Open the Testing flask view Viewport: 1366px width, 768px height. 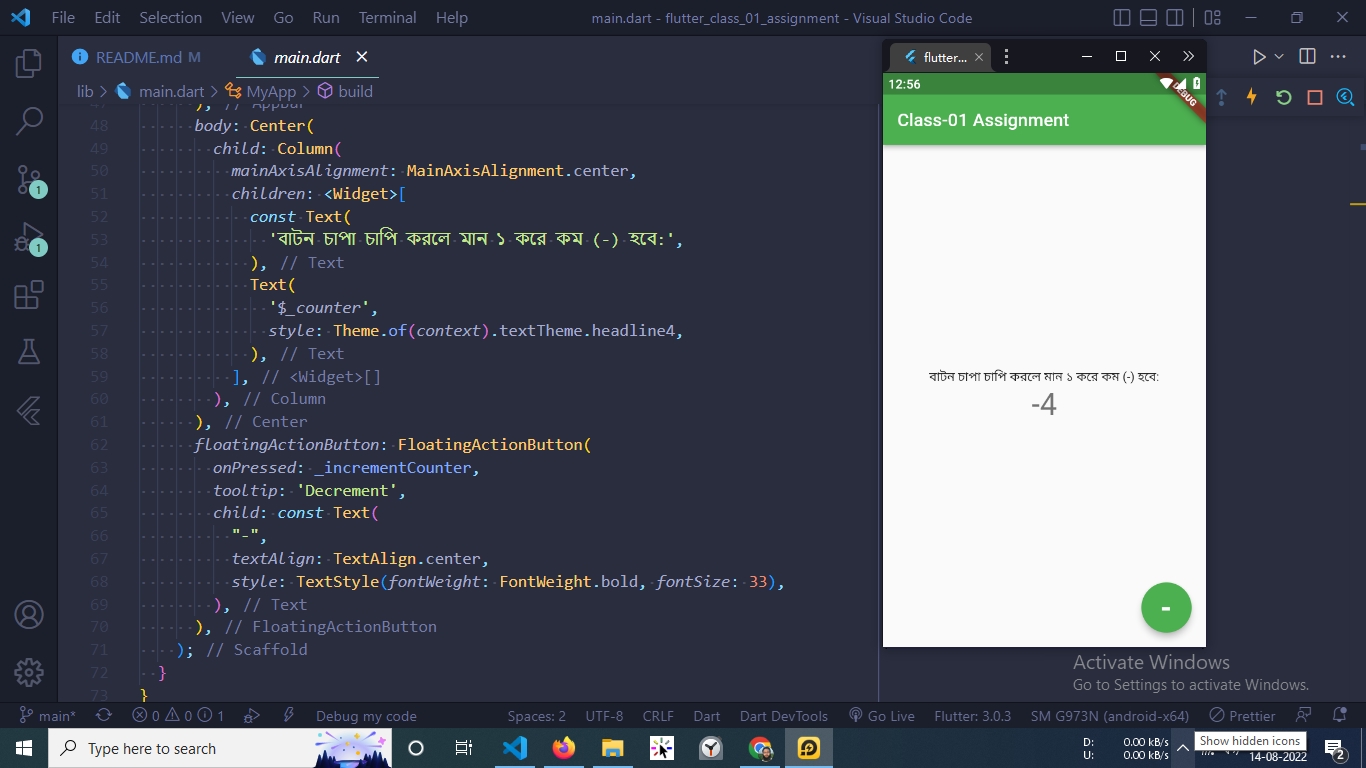(29, 352)
